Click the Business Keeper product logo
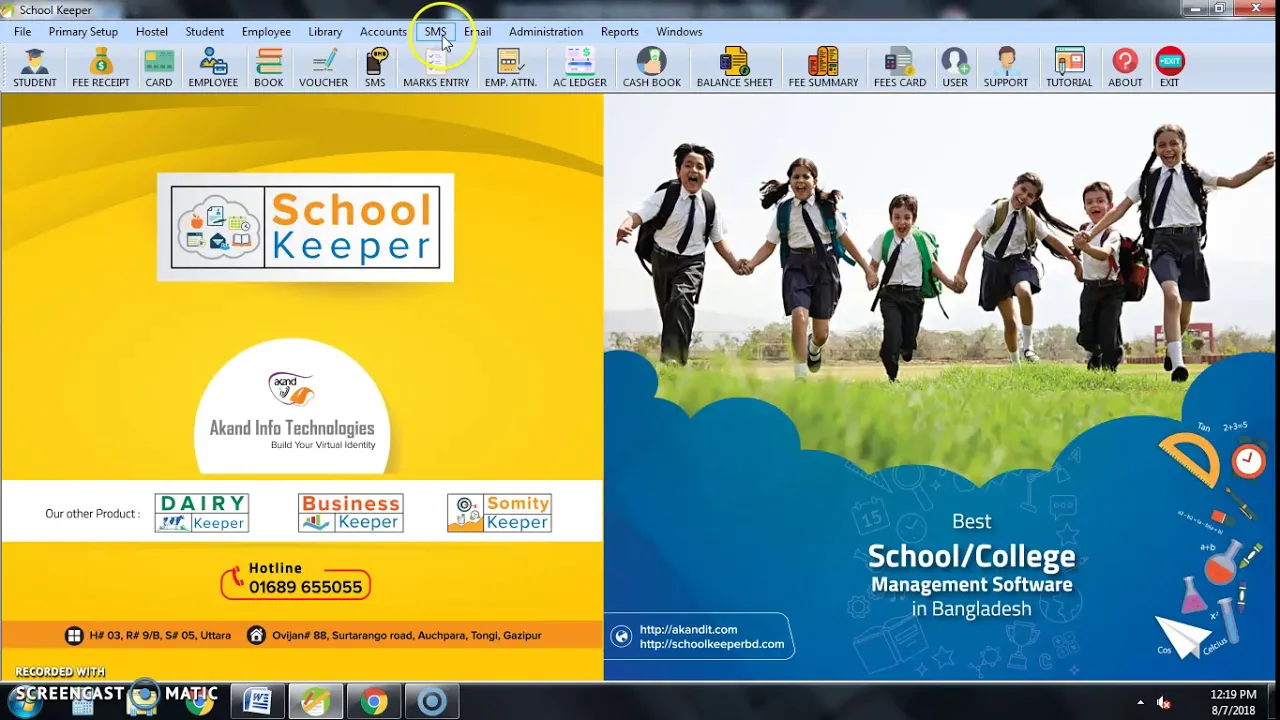Viewport: 1280px width, 720px height. click(x=351, y=513)
